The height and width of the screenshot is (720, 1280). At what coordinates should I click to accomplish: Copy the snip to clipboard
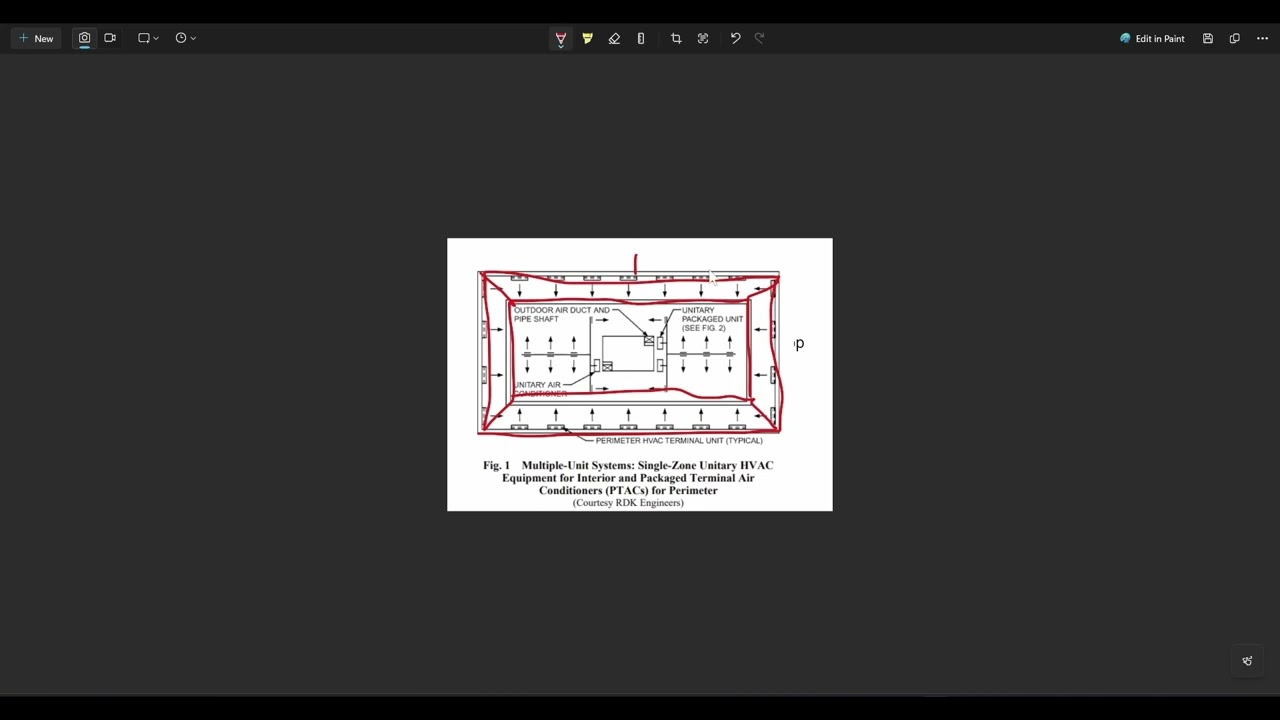[x=1235, y=38]
